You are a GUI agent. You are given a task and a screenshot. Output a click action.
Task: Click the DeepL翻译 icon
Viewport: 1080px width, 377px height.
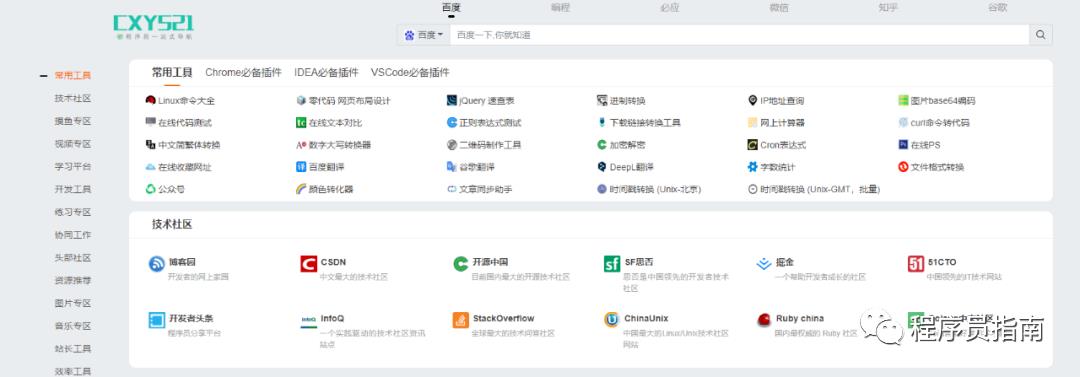[602, 167]
